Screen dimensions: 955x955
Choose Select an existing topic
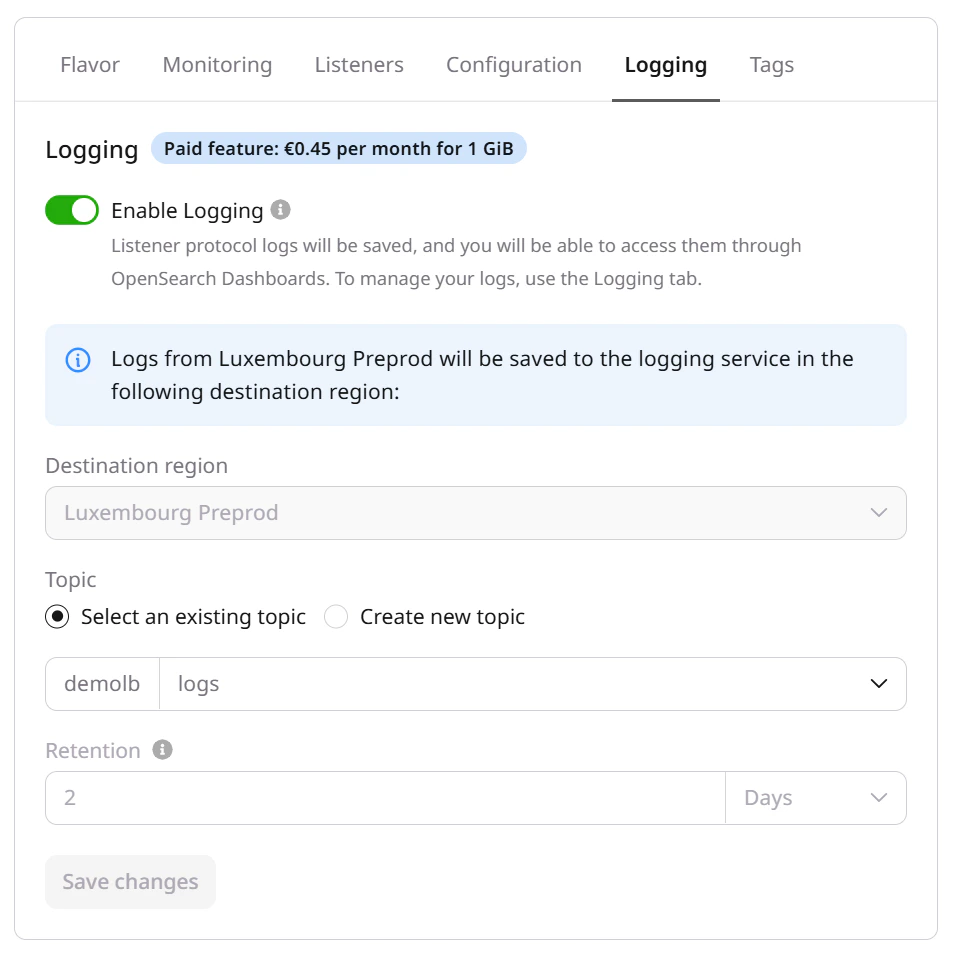pos(57,617)
